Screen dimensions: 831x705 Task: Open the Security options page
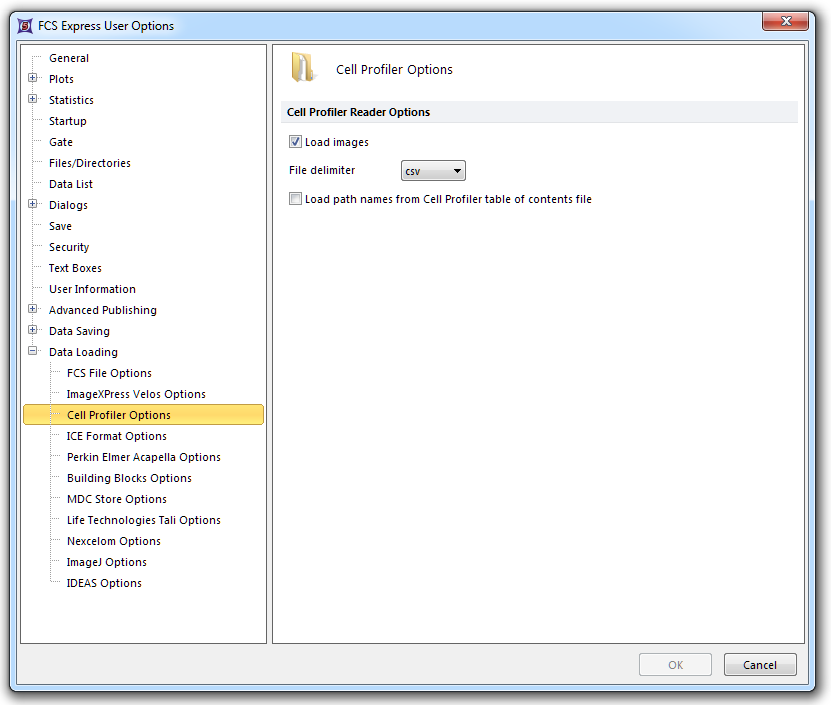(69, 247)
